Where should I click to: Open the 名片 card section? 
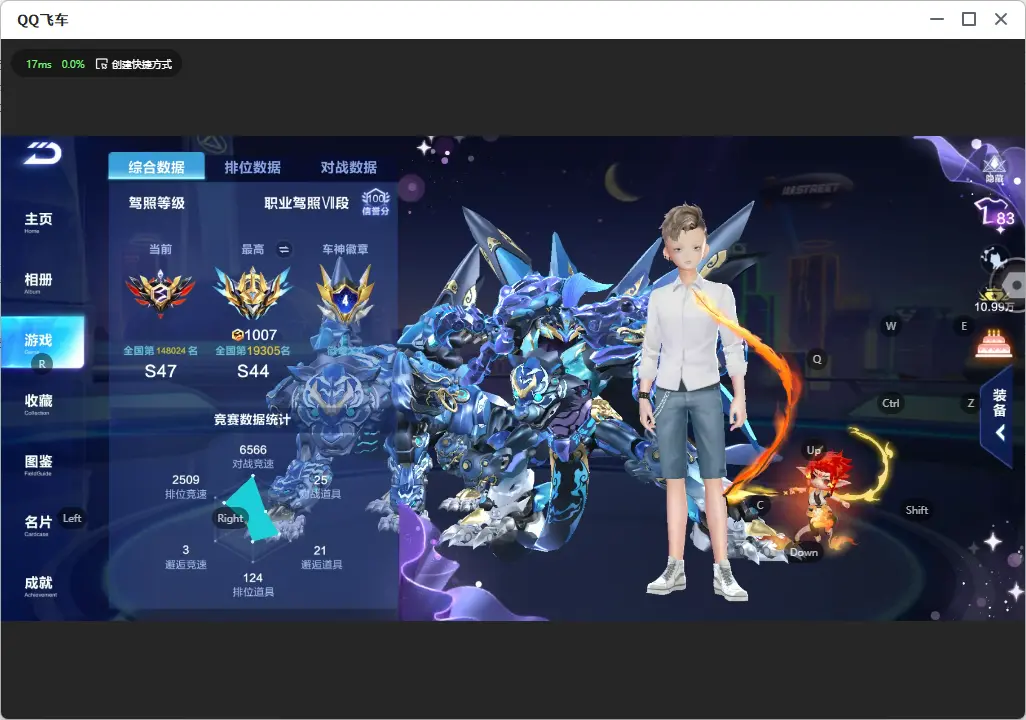pyautogui.click(x=38, y=524)
